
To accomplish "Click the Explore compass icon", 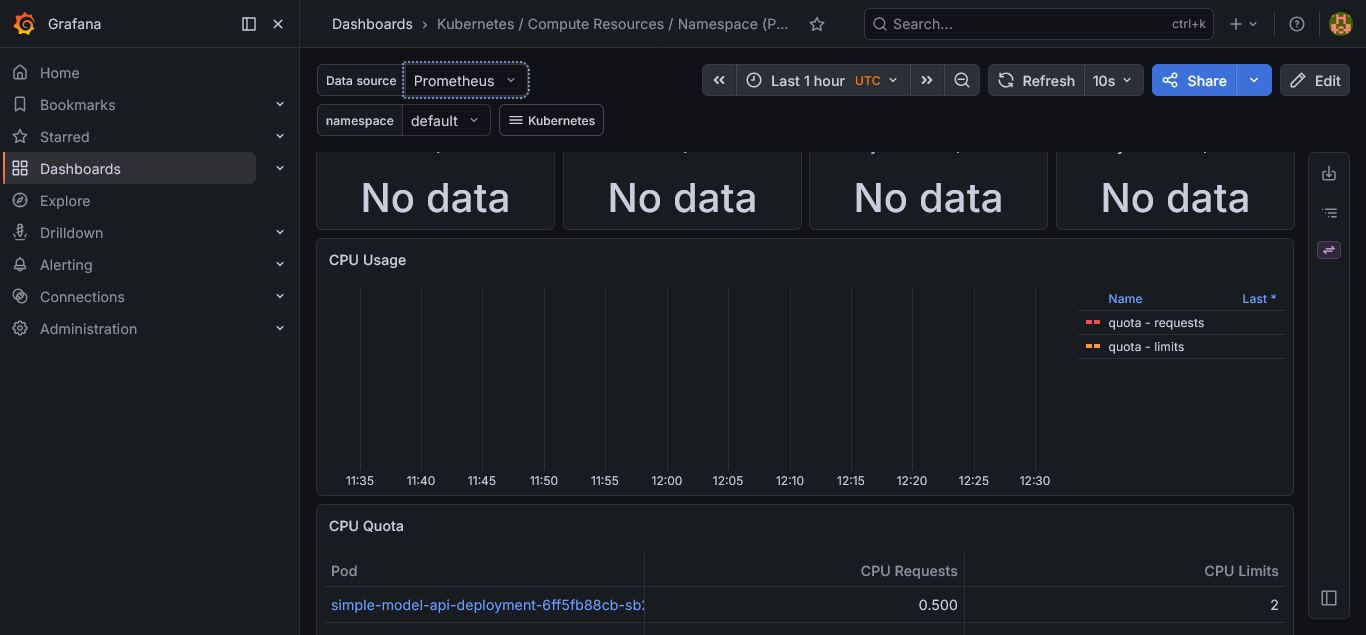I will tap(20, 201).
